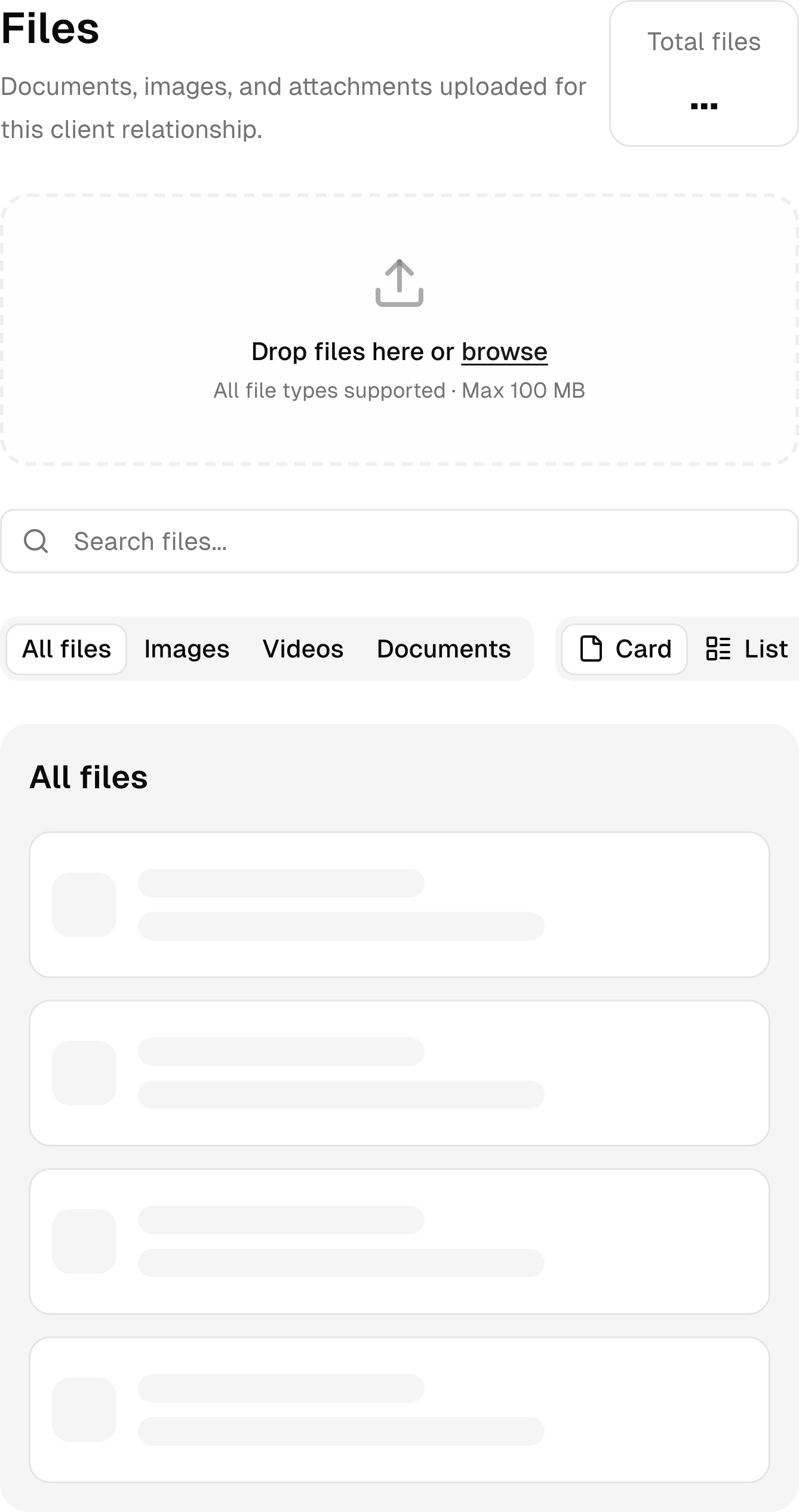Click the upload arrow icon in drop zone

point(399,283)
